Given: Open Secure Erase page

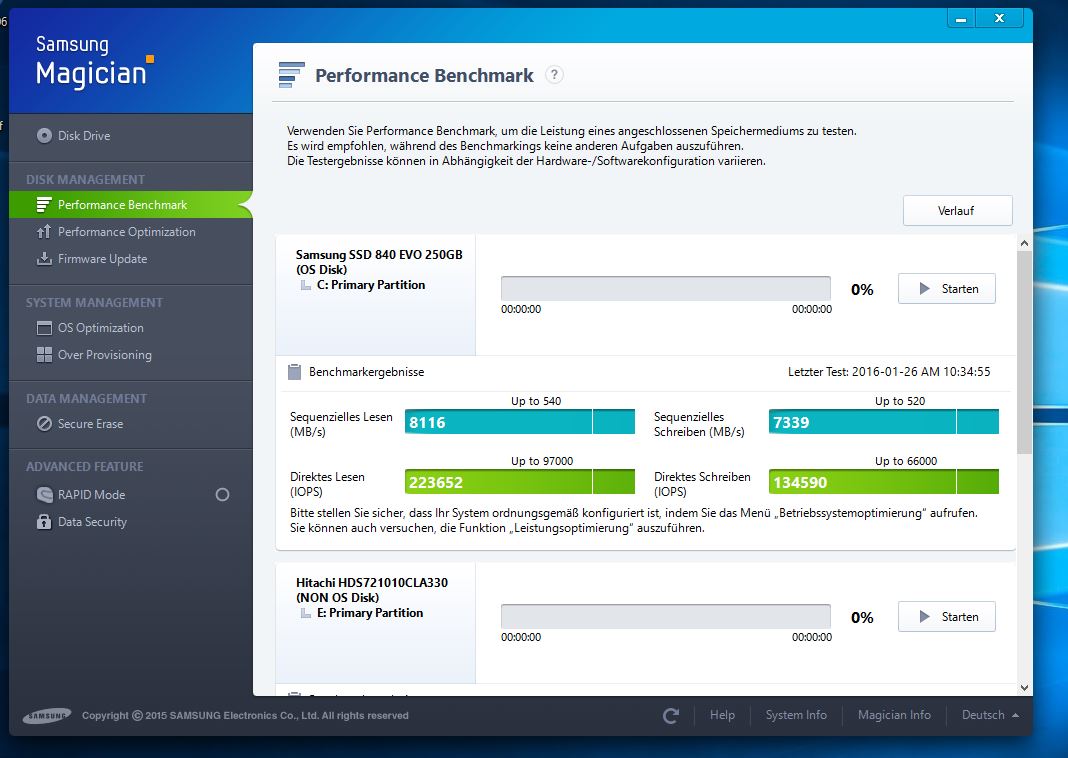Looking at the screenshot, I should [91, 424].
